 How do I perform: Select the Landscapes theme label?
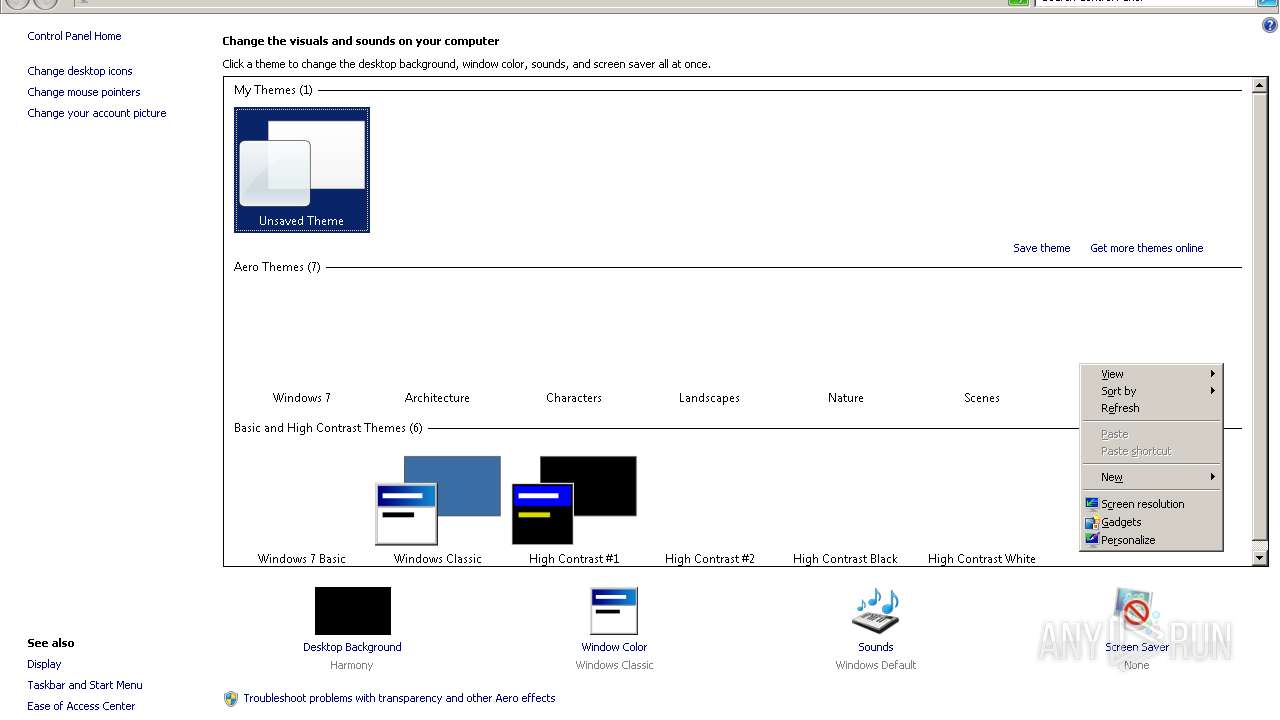point(709,398)
